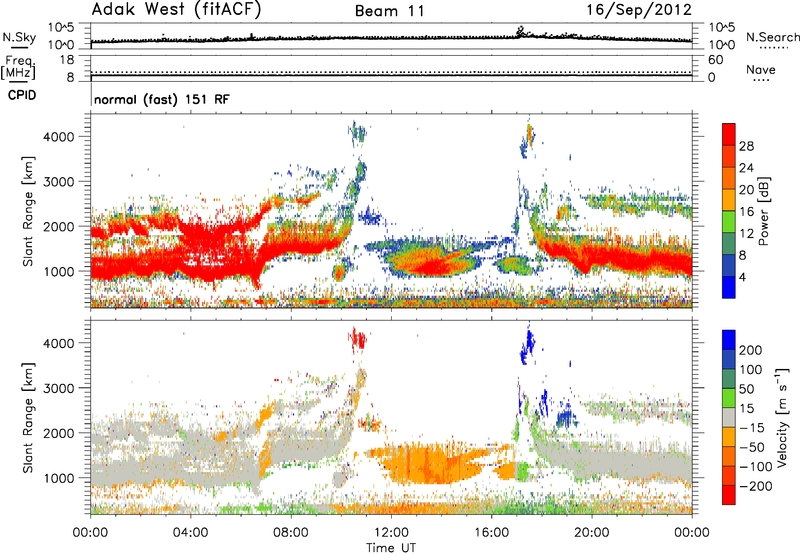The image size is (800, 554).
Task: Click the red velocity echo at 4000 km
Action: [359, 339]
